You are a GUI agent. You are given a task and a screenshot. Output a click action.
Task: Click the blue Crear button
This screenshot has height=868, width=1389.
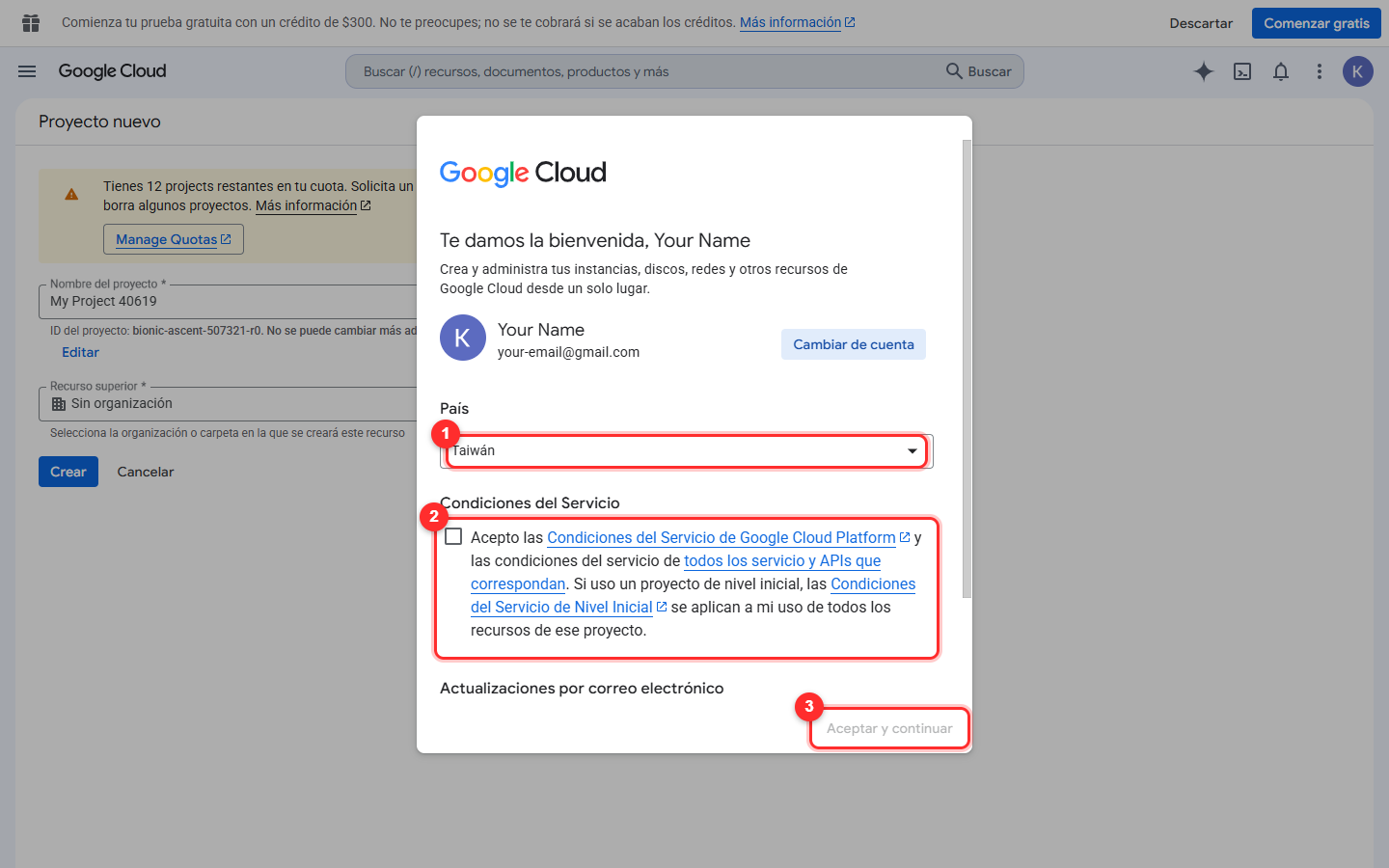point(68,472)
